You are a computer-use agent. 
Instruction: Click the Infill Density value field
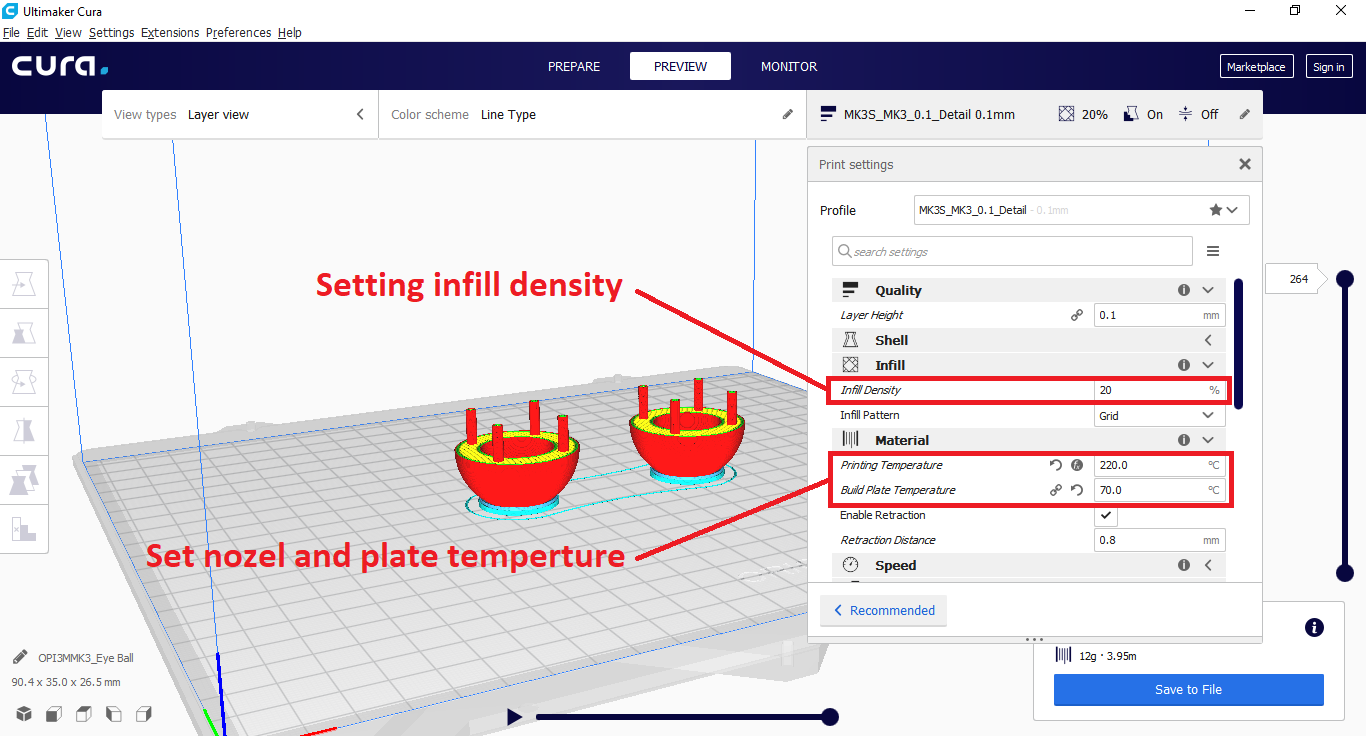[1159, 390]
